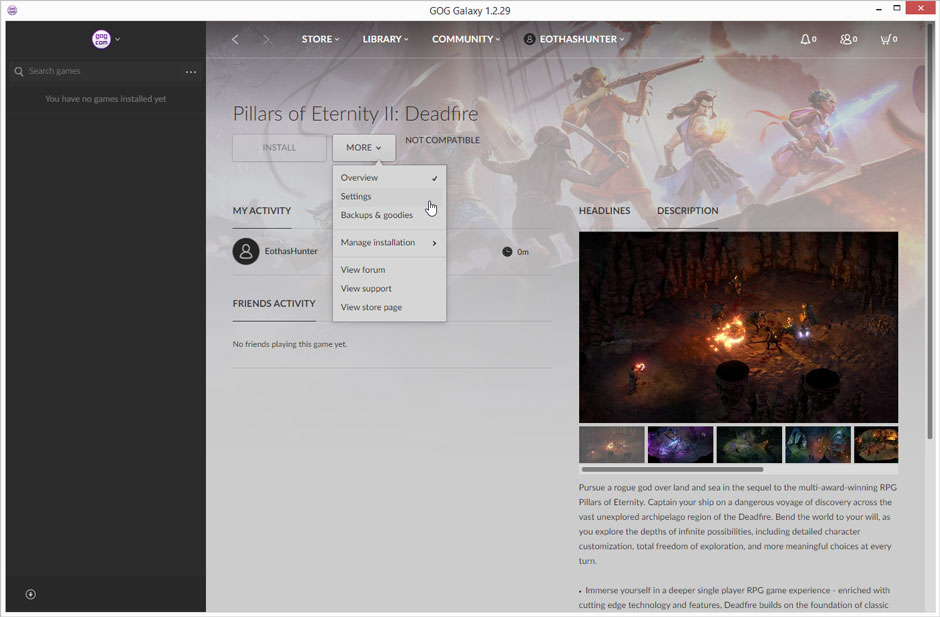Select Overview in the MORE menu
The height and width of the screenshot is (617, 940).
coord(389,177)
